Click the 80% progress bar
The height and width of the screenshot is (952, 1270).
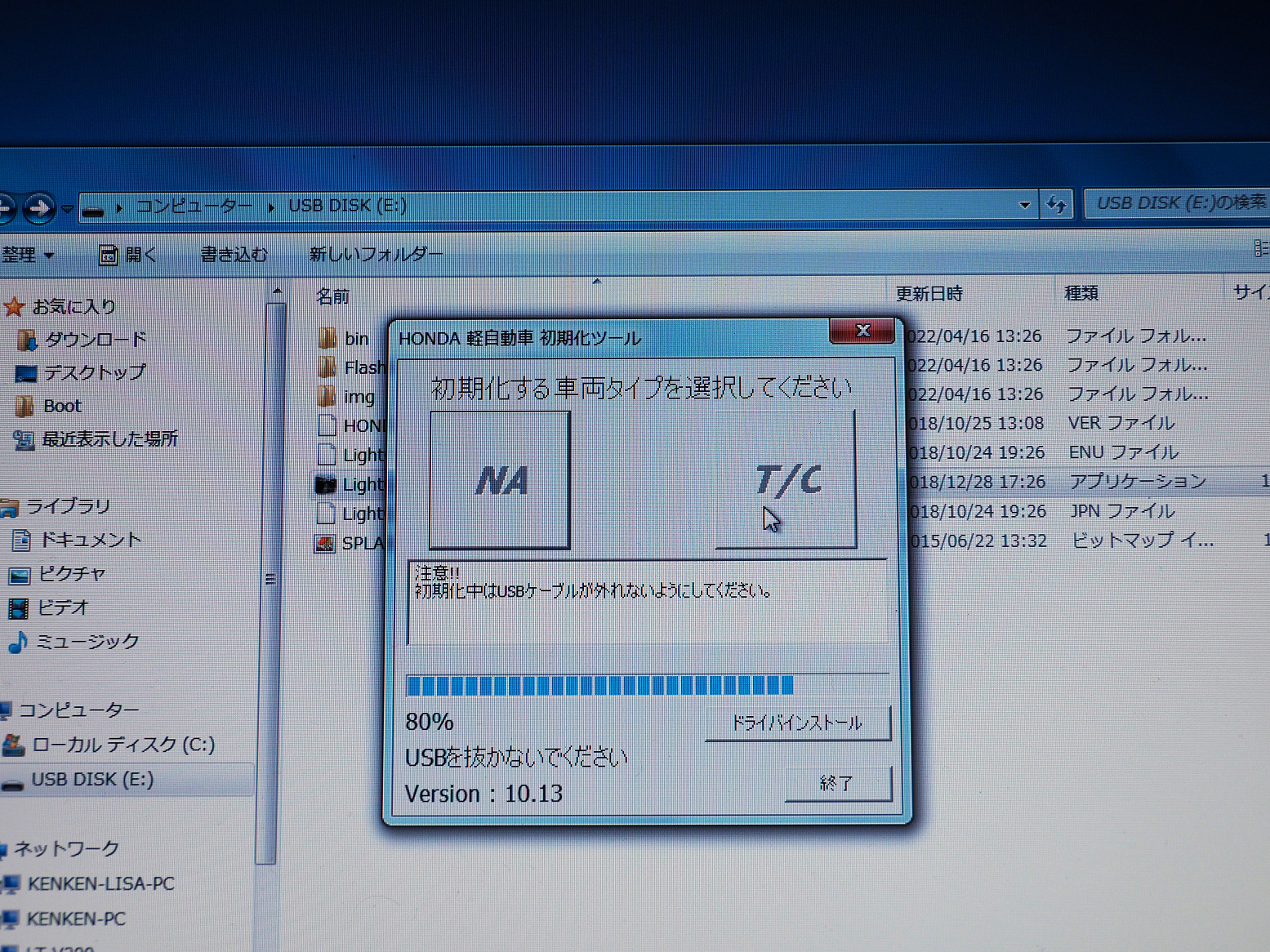pyautogui.click(x=648, y=685)
